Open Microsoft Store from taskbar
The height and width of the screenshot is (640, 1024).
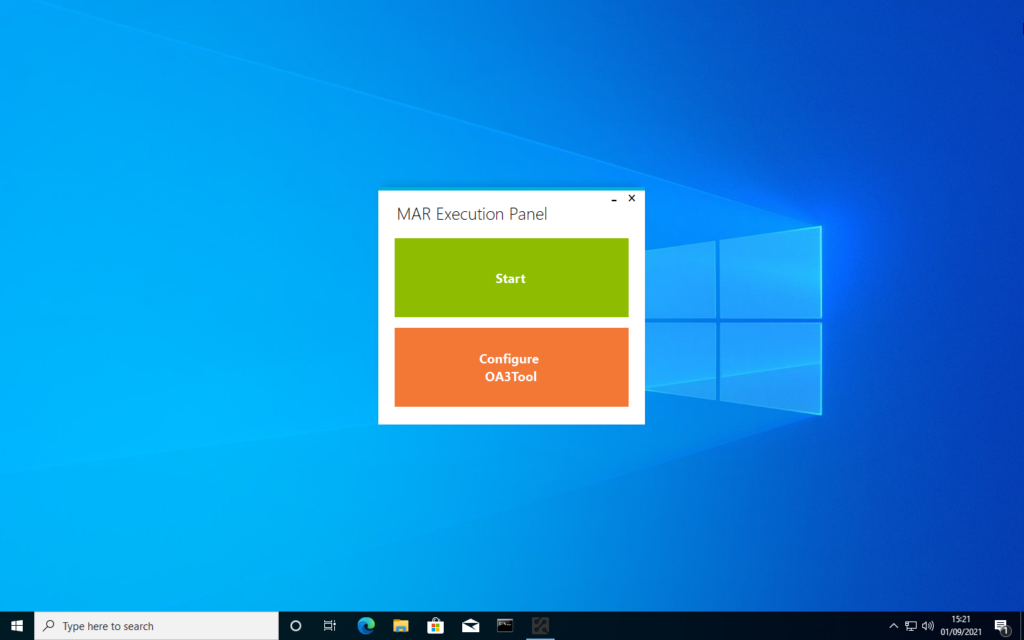435,626
